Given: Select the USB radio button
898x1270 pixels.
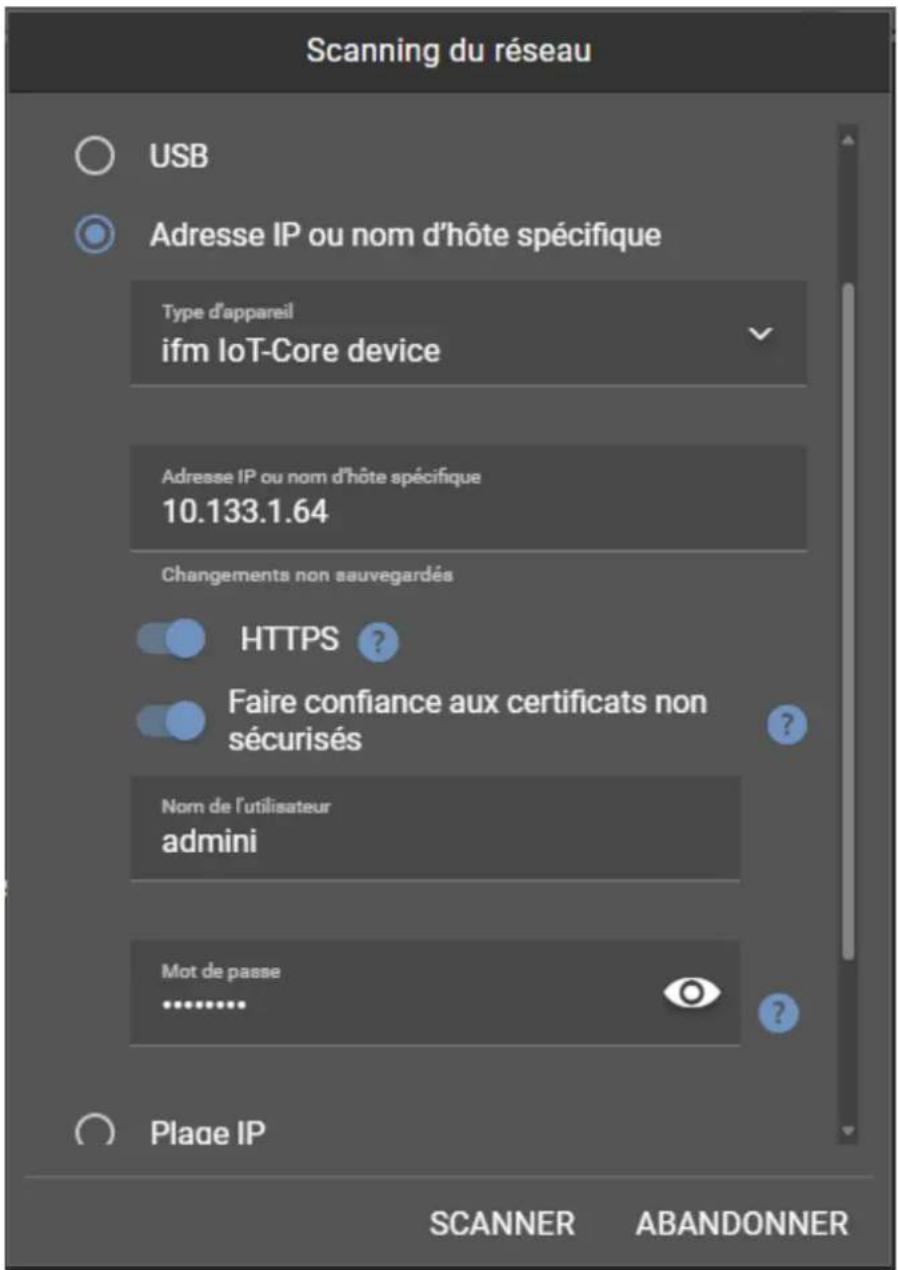Looking at the screenshot, I should pos(94,156).
